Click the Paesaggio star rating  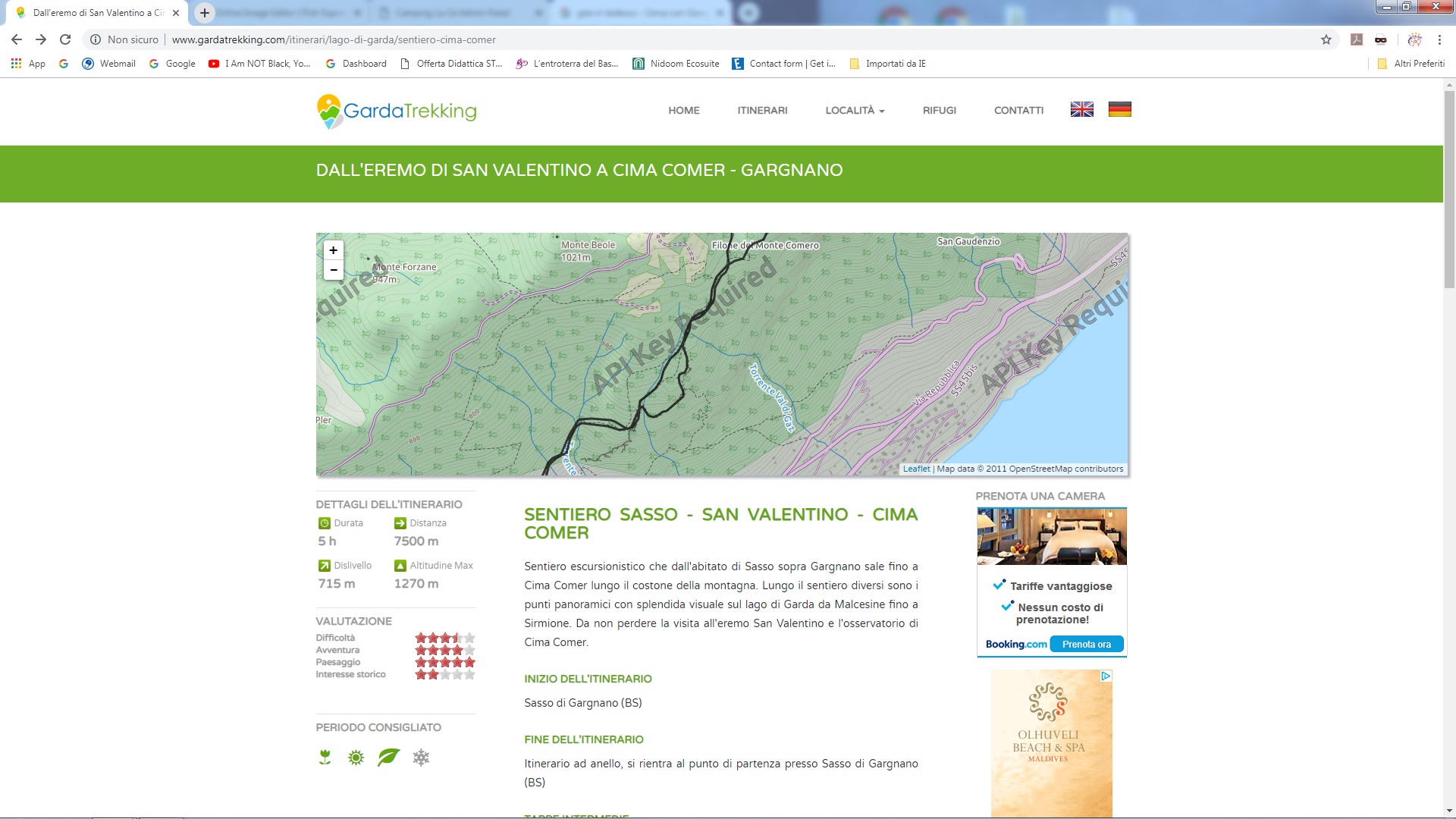(x=444, y=662)
